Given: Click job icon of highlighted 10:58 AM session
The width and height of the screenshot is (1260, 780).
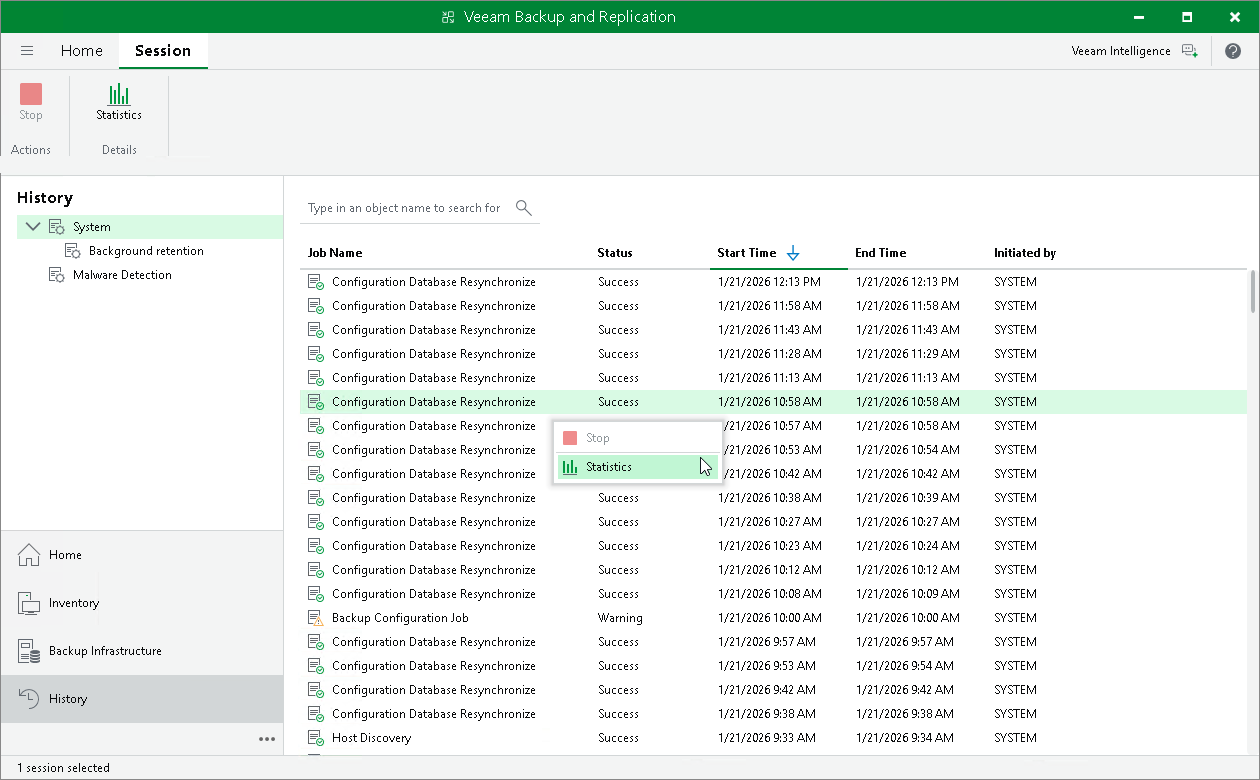Looking at the screenshot, I should click(x=316, y=402).
